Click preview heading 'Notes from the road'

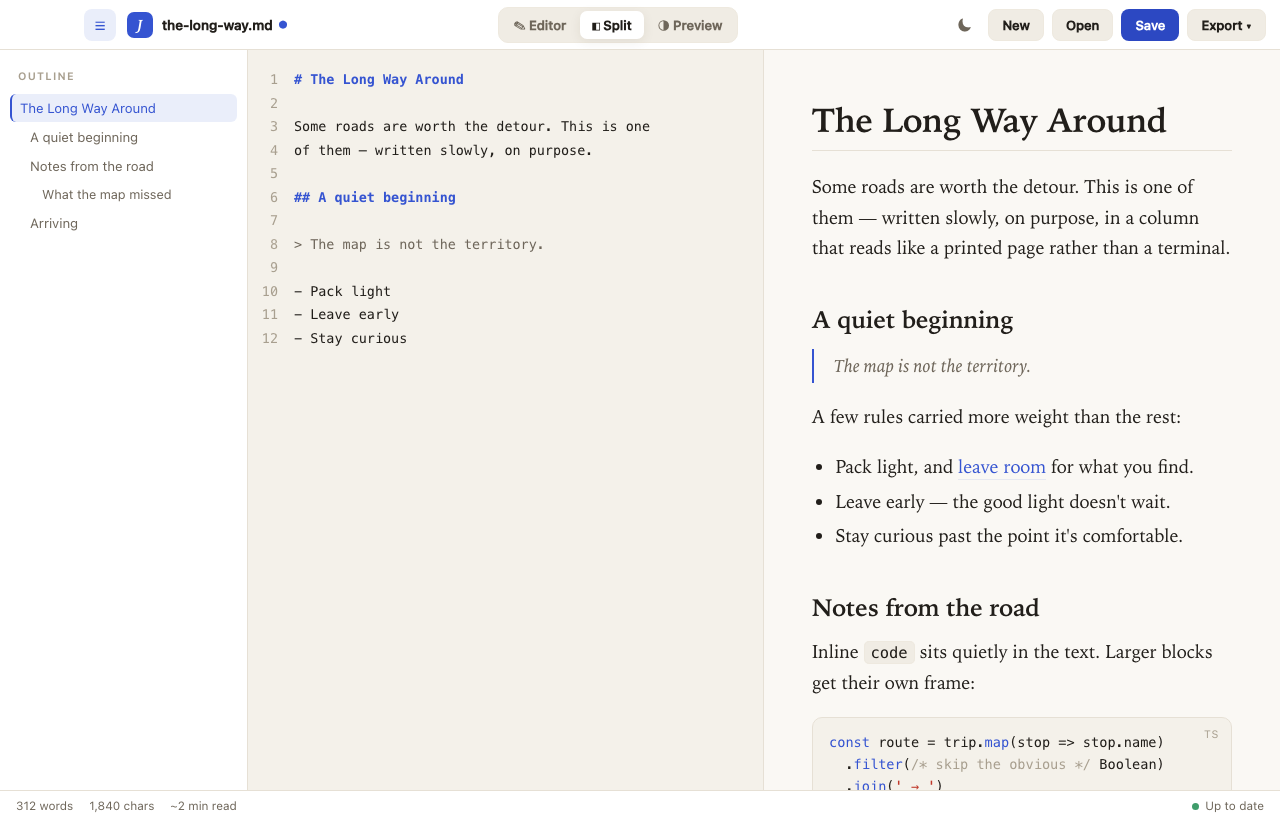(x=925, y=608)
